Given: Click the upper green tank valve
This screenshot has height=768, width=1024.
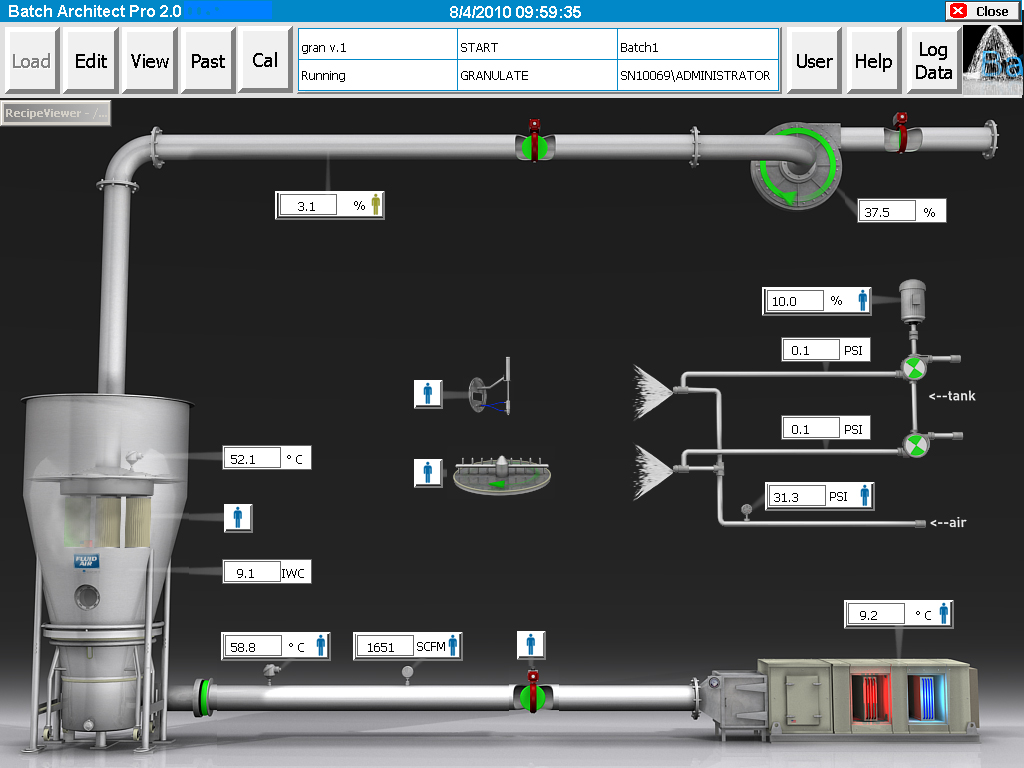Looking at the screenshot, I should click(x=914, y=368).
